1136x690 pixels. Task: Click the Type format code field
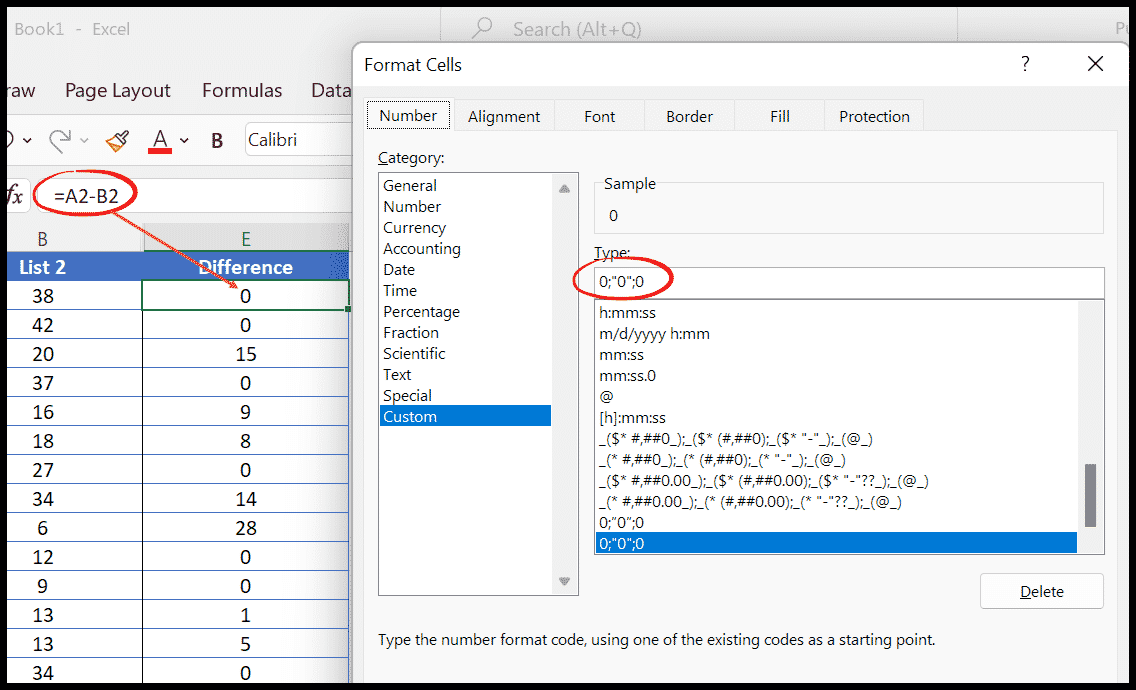pos(850,283)
